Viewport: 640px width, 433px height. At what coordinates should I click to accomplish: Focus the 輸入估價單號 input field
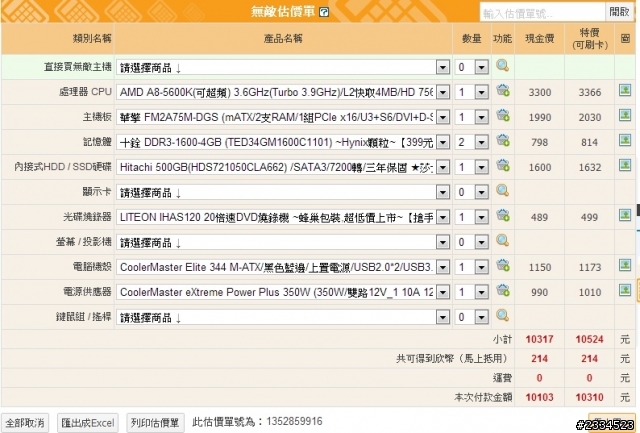click(542, 13)
